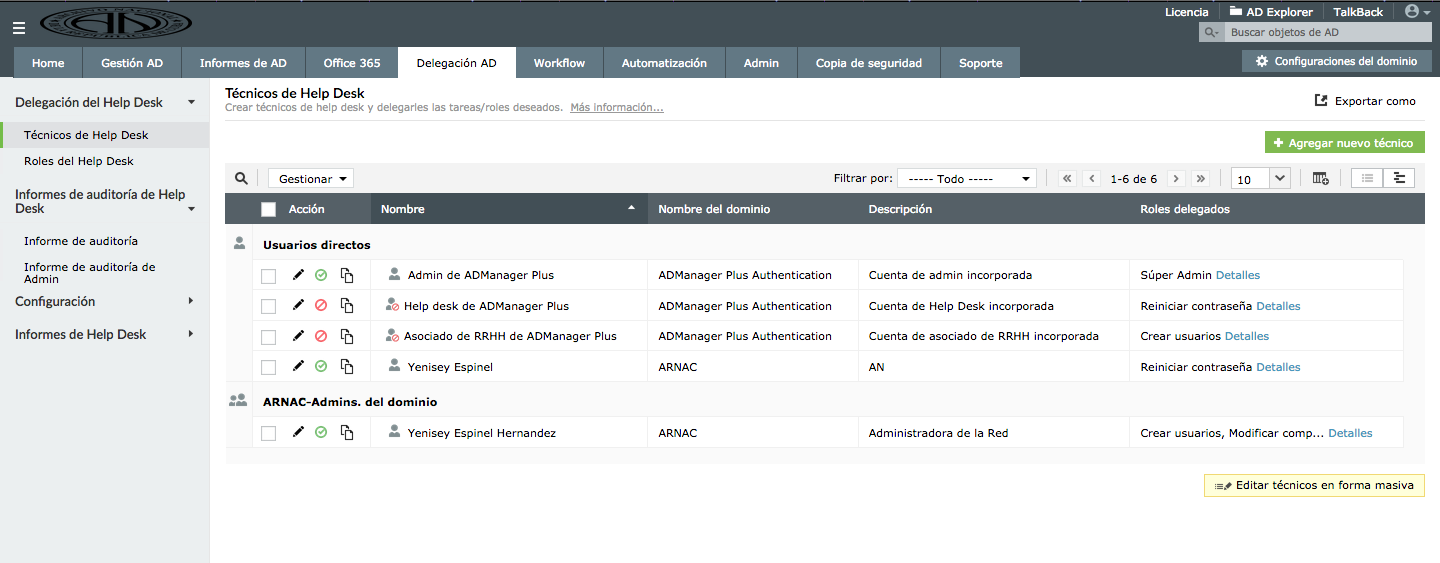
Task: Open the Automatización tab
Action: click(664, 62)
